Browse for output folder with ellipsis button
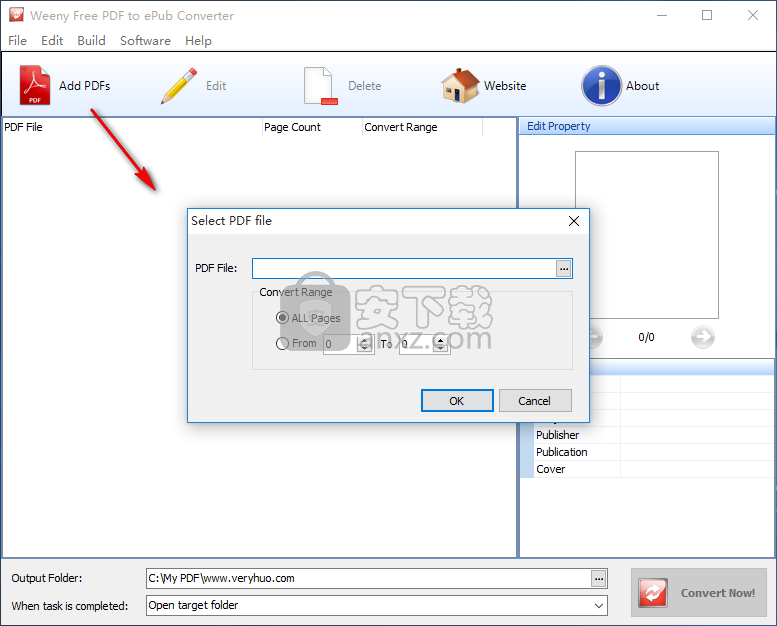 [x=599, y=578]
